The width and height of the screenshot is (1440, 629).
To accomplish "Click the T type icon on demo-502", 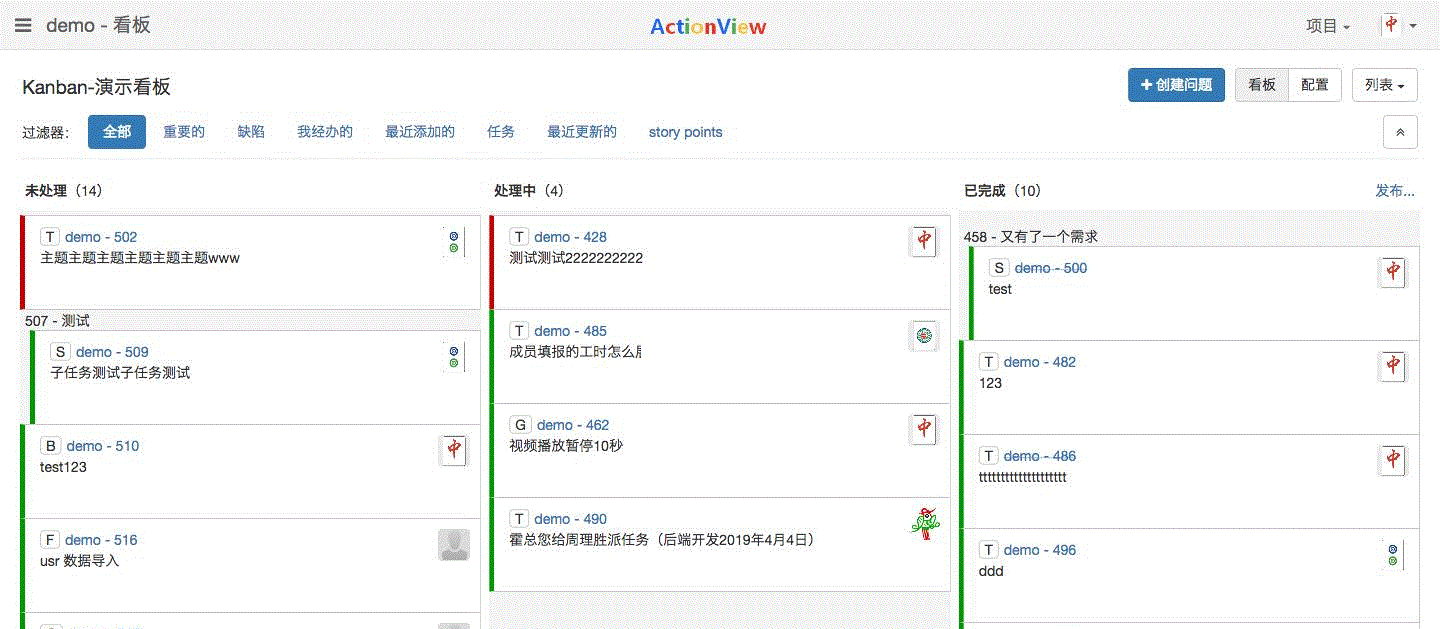I will 50,237.
